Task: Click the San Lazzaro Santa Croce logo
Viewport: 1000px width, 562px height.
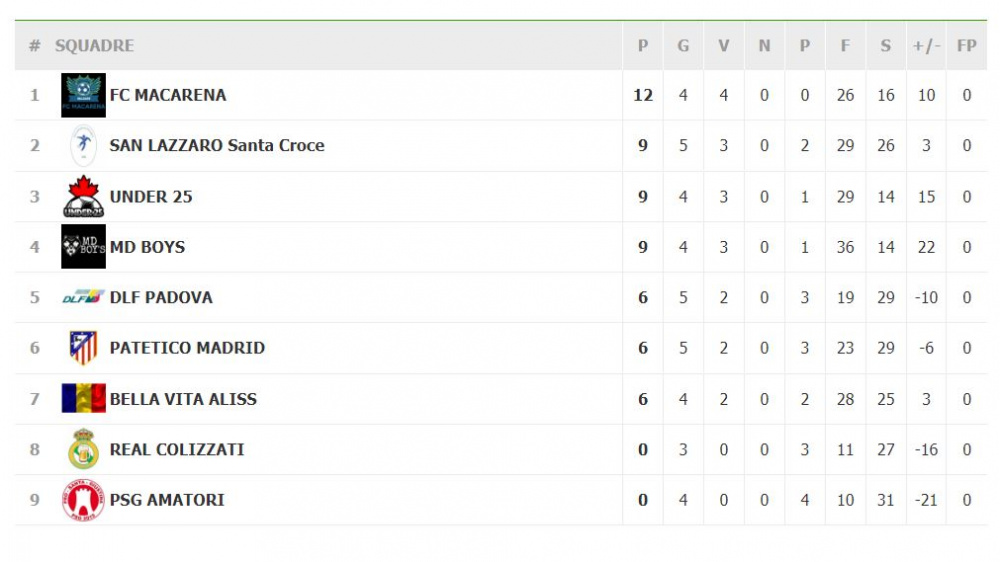Action: point(84,145)
